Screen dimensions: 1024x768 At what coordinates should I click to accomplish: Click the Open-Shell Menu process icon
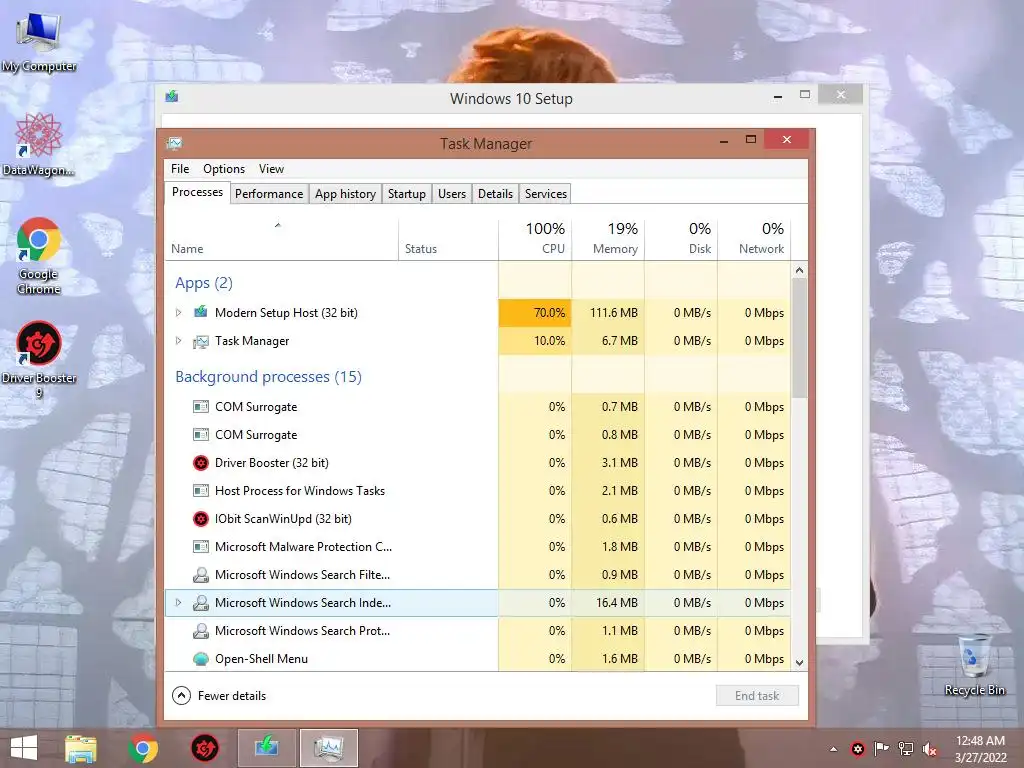click(200, 659)
